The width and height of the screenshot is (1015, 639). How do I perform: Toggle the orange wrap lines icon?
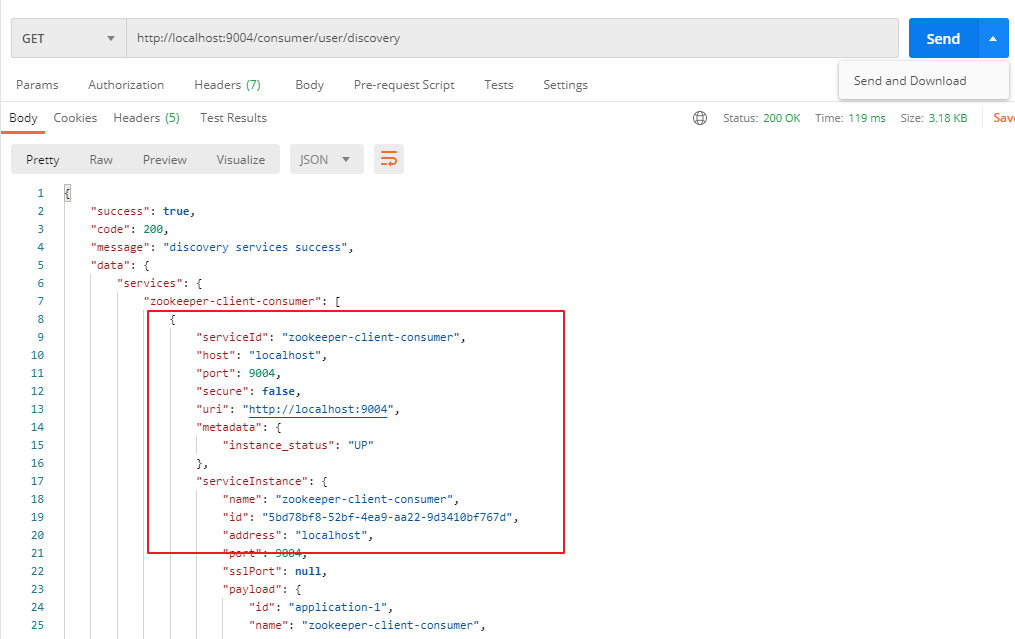click(388, 159)
